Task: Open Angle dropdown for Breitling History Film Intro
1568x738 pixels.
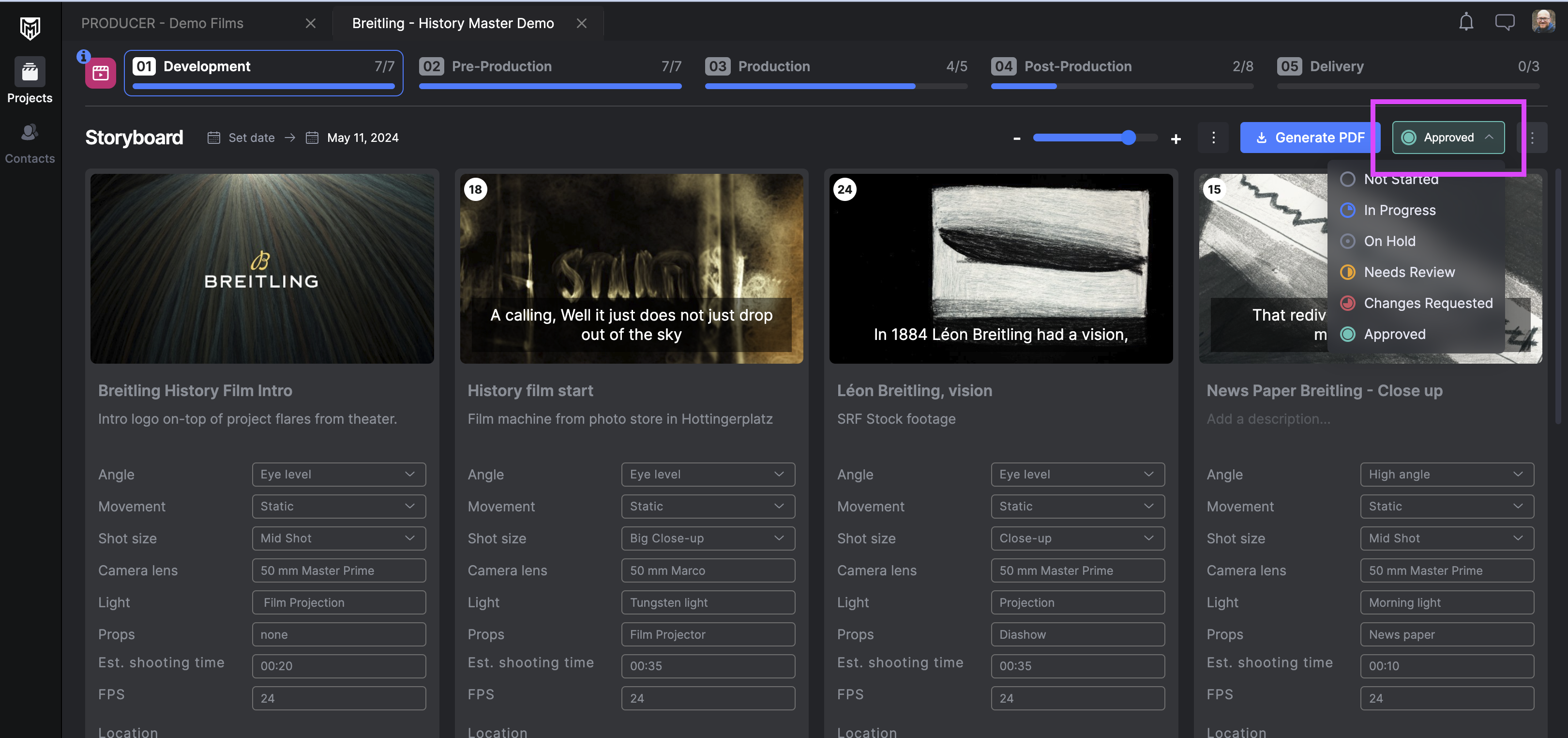Action: coord(339,475)
